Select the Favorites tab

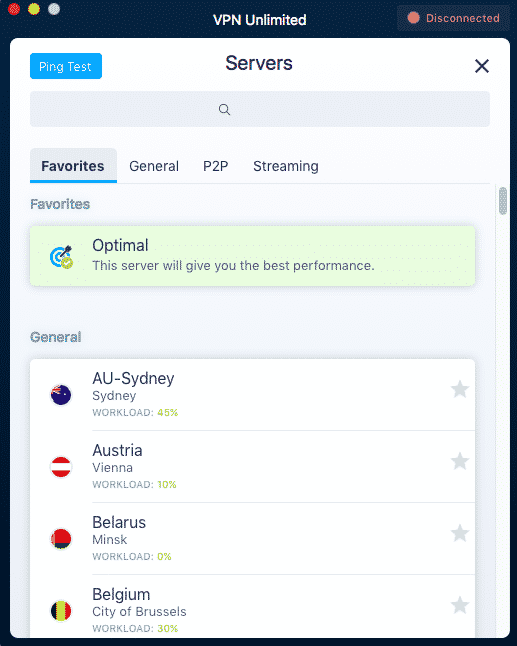[73, 166]
